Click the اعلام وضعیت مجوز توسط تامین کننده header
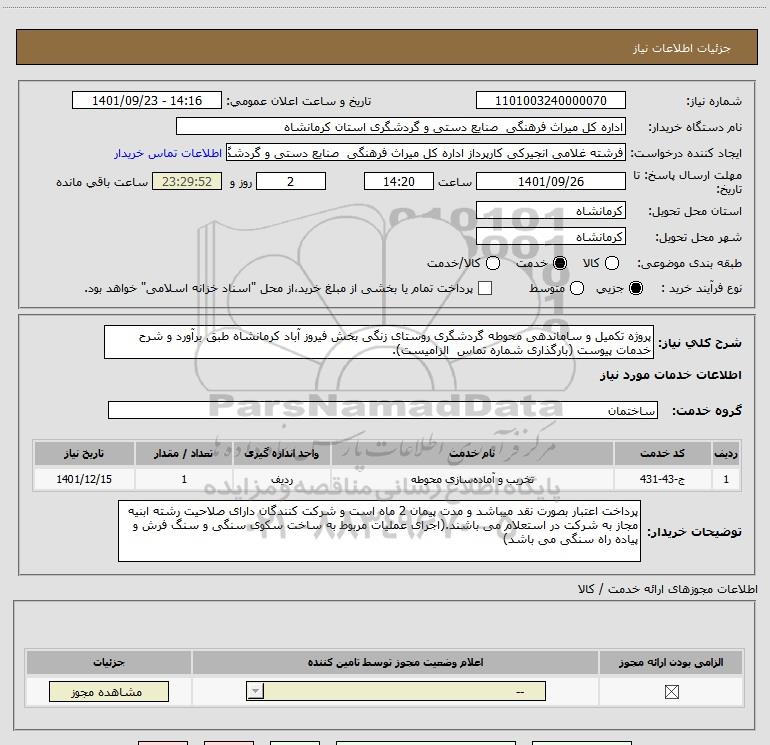Viewport: 770px width, 745px height. (395, 662)
